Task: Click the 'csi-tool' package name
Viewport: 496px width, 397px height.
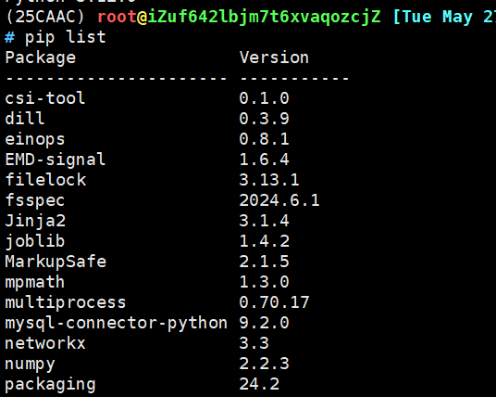Action: (x=45, y=98)
